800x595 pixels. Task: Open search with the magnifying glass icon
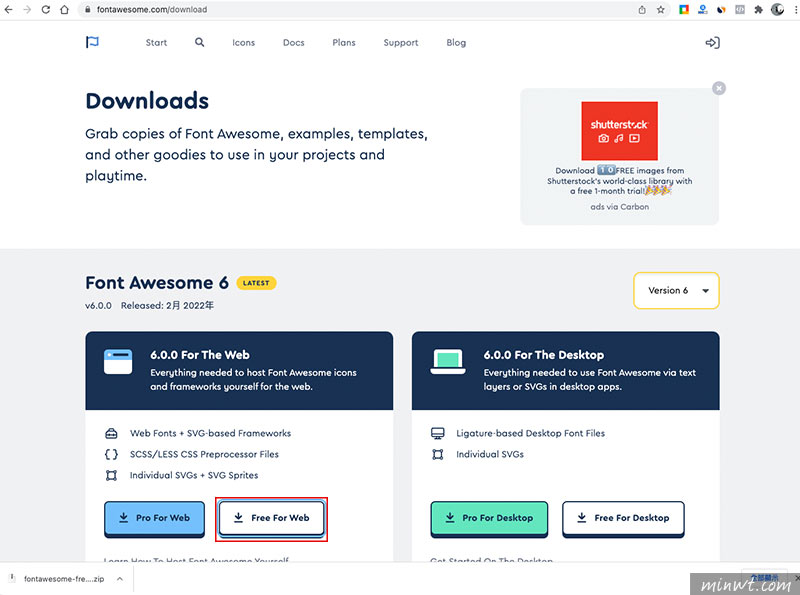199,42
